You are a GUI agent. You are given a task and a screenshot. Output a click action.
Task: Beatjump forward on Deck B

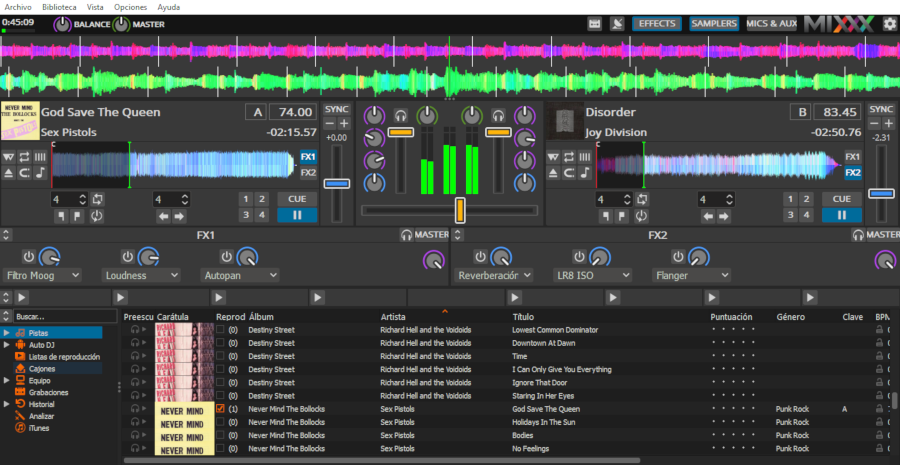[x=724, y=216]
